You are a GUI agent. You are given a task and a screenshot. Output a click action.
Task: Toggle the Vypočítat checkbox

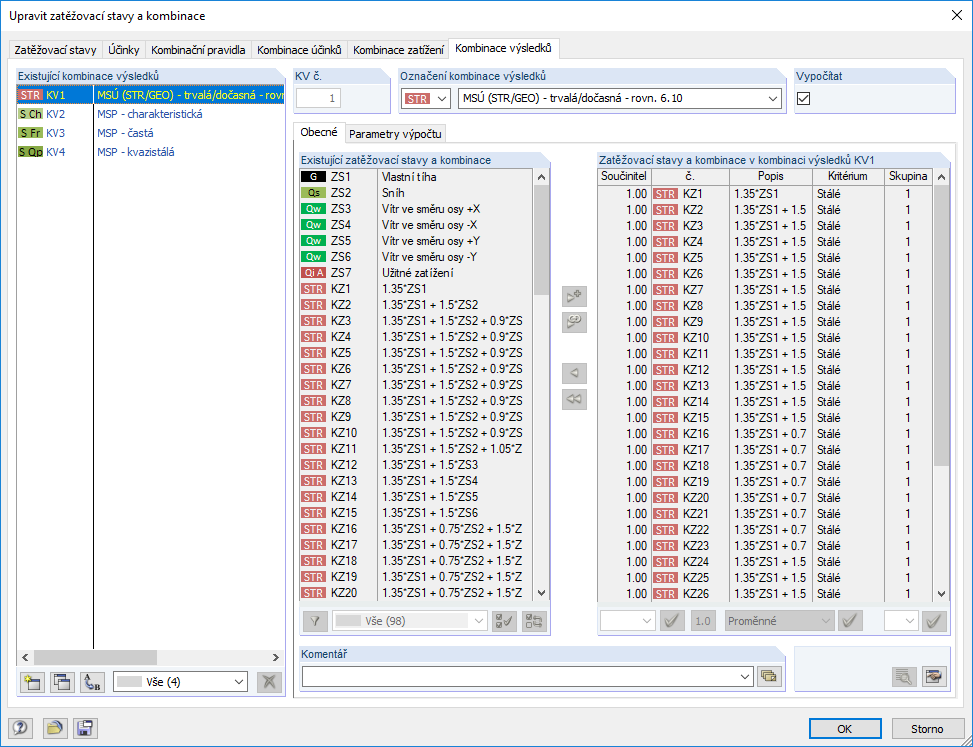pos(804,99)
